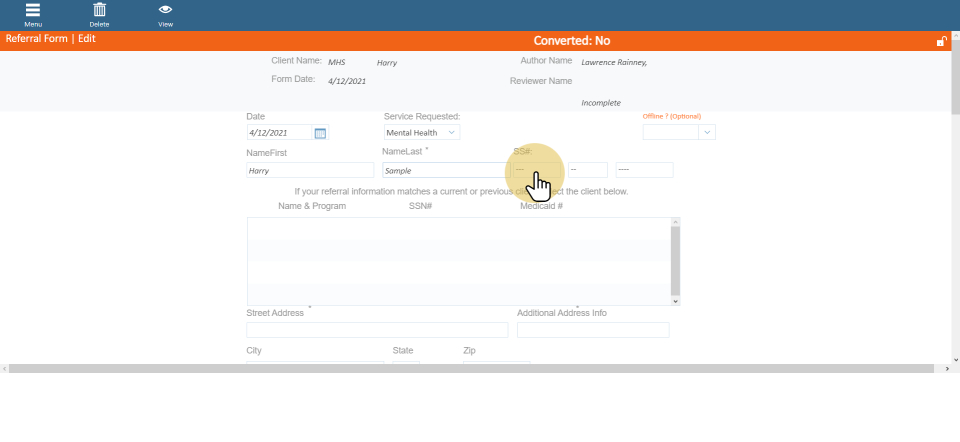
Task: Select the middle SSN segment field
Action: pyautogui.click(x=587, y=171)
